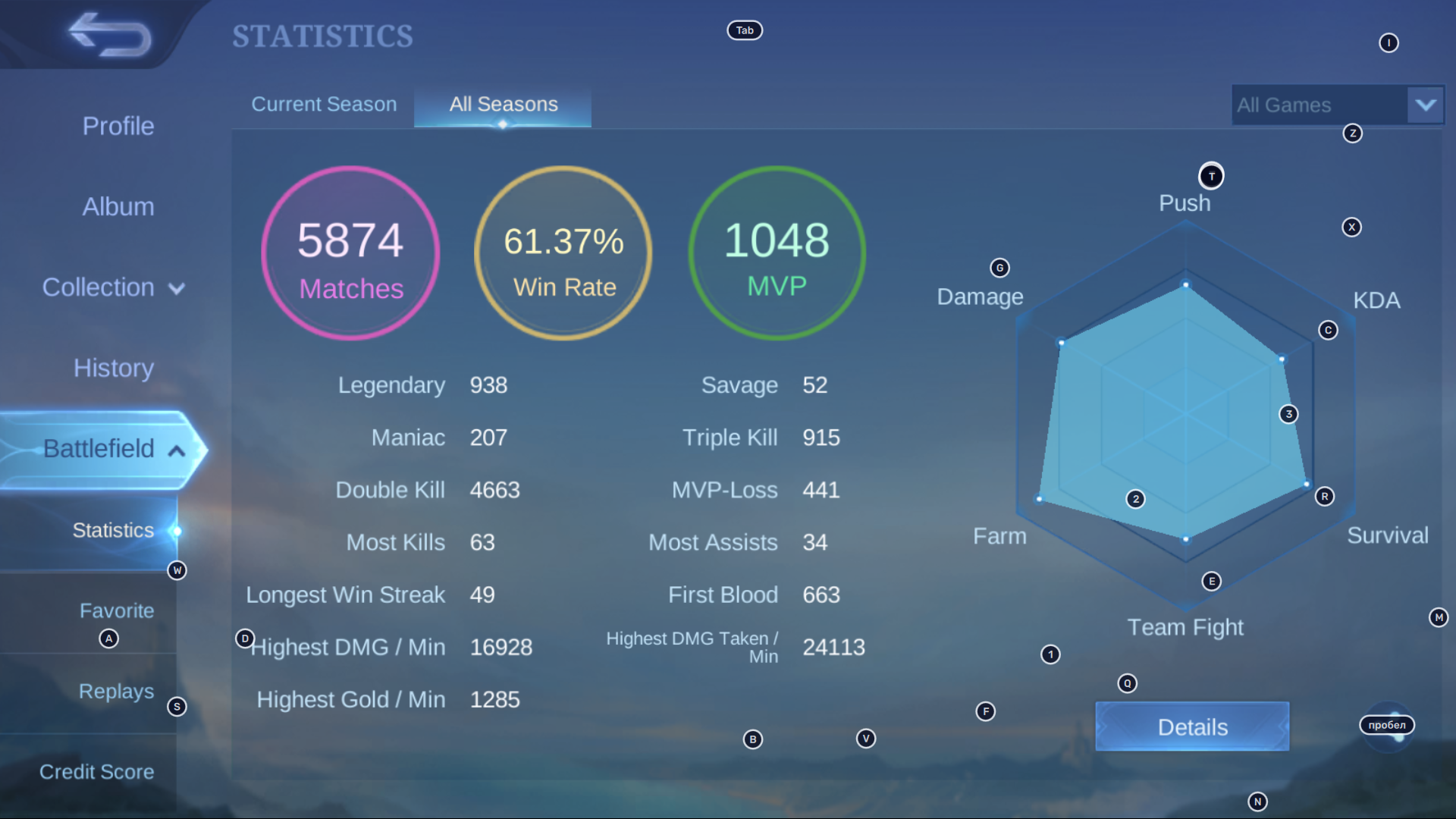1456x819 pixels.
Task: Select the All Seasons tab
Action: click(503, 104)
